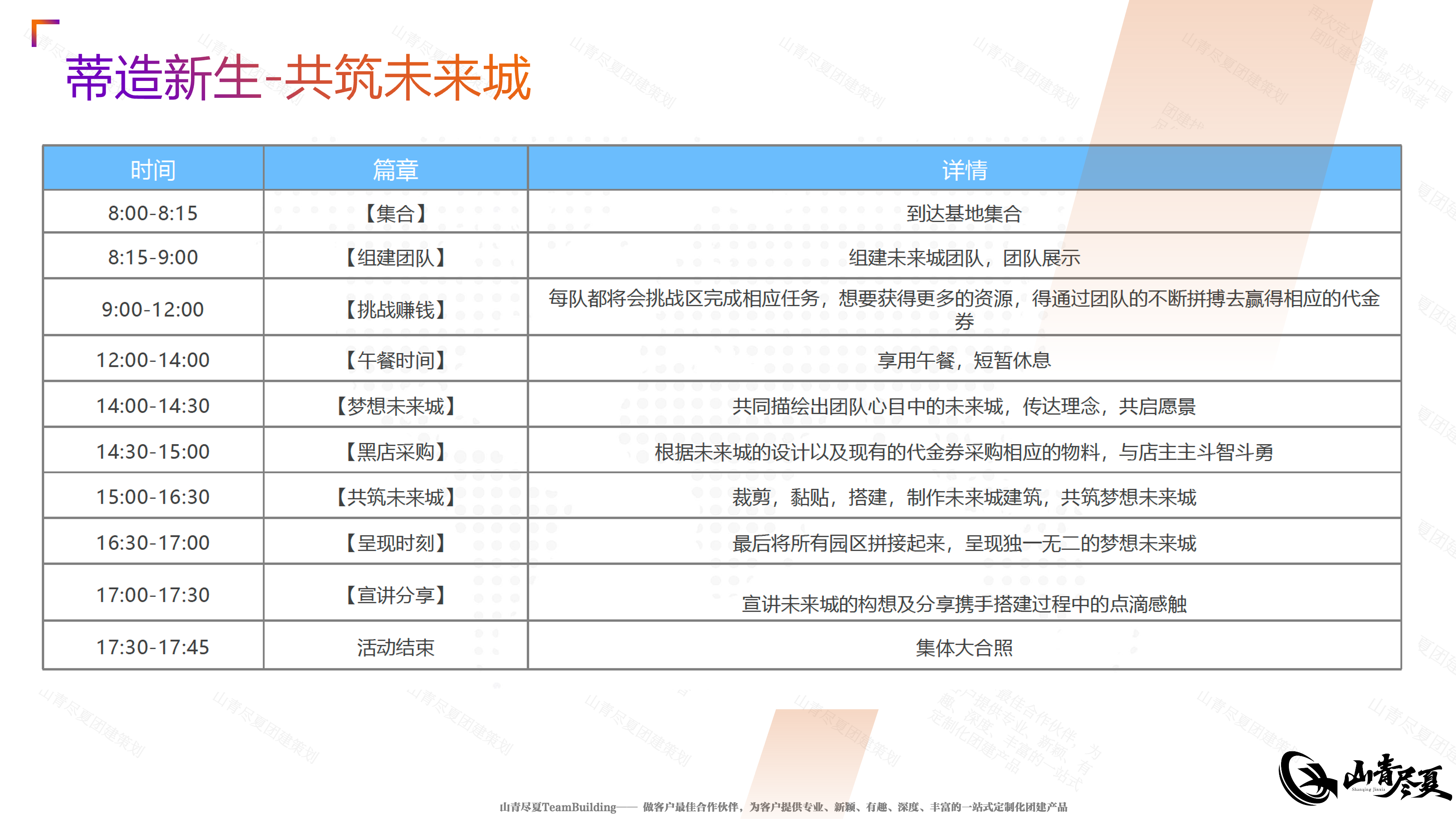Screen dimensions: 1456x819
Task: Click the 享用午餐，短暂休息 detail cell
Action: pyautogui.click(x=964, y=360)
